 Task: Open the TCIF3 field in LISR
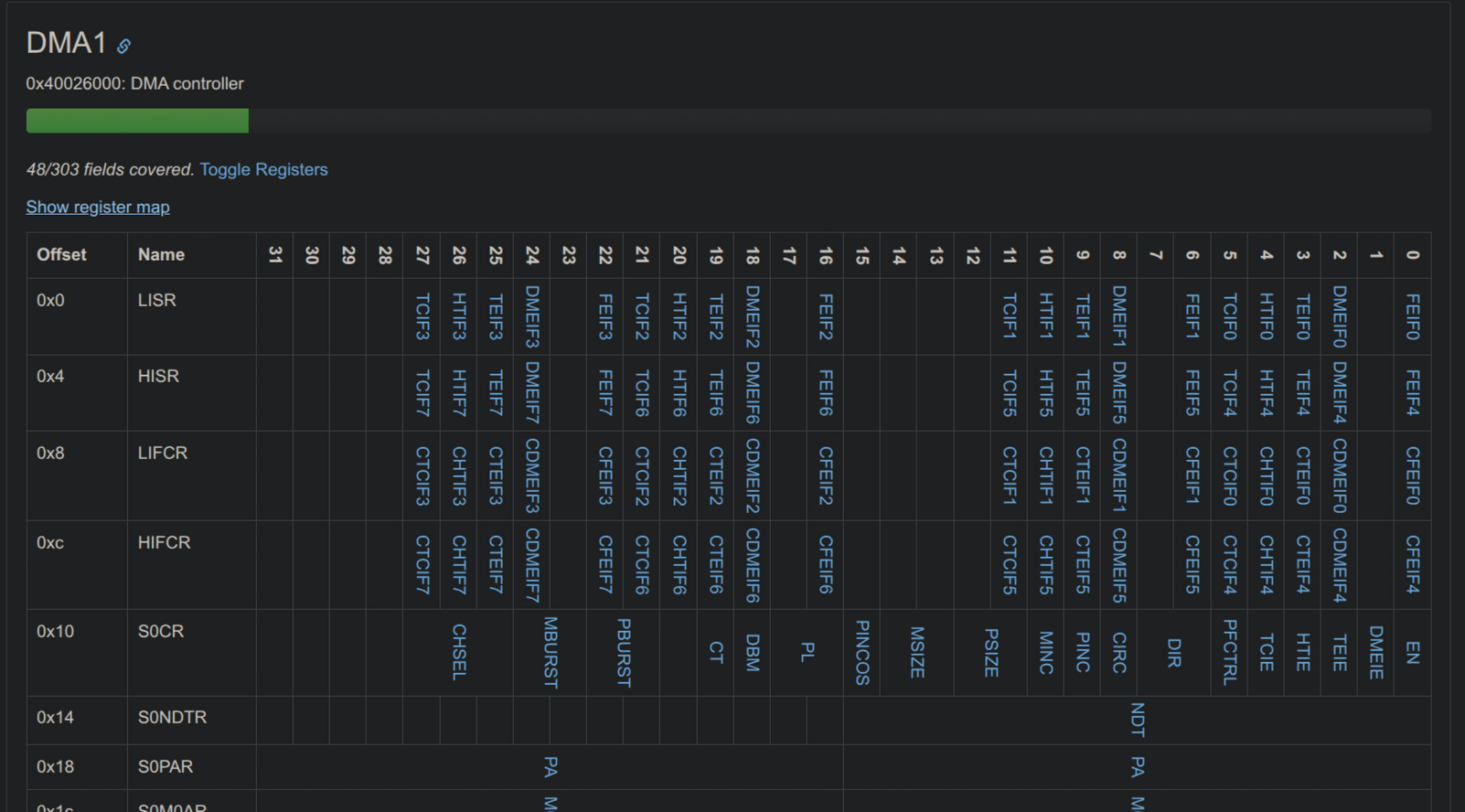[x=422, y=316]
